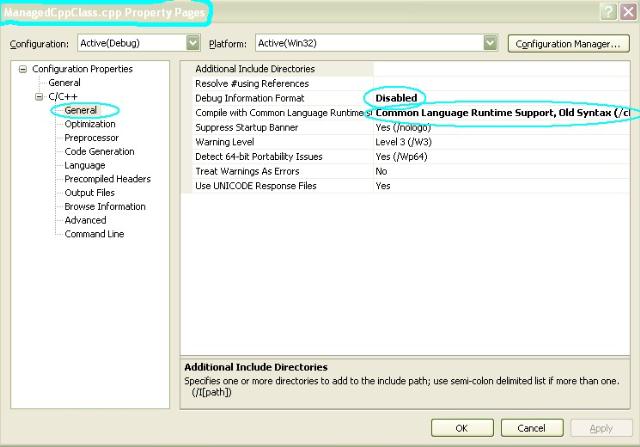This screenshot has width=640, height=447.
Task: Click the Disabled value for debug format
Action: [396, 98]
